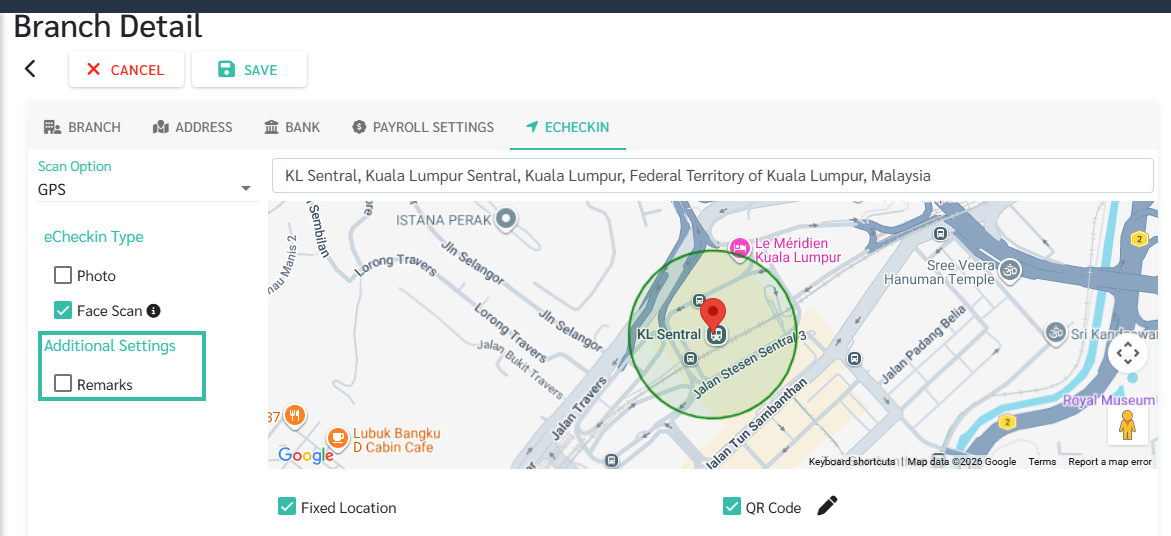This screenshot has width=1171, height=536.
Task: Uncheck the Face Scan checkbox
Action: coord(63,310)
